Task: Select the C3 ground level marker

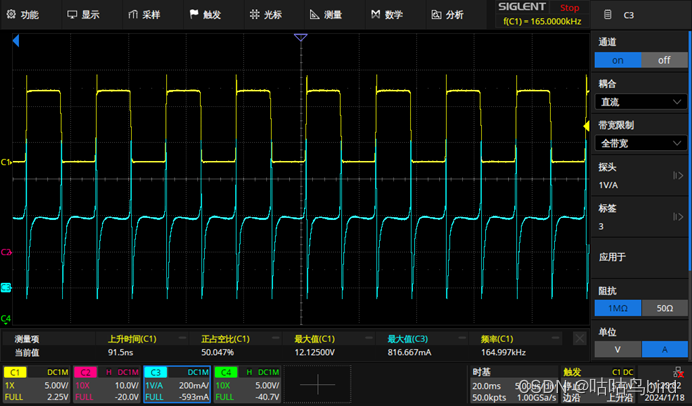Action: 6,288
